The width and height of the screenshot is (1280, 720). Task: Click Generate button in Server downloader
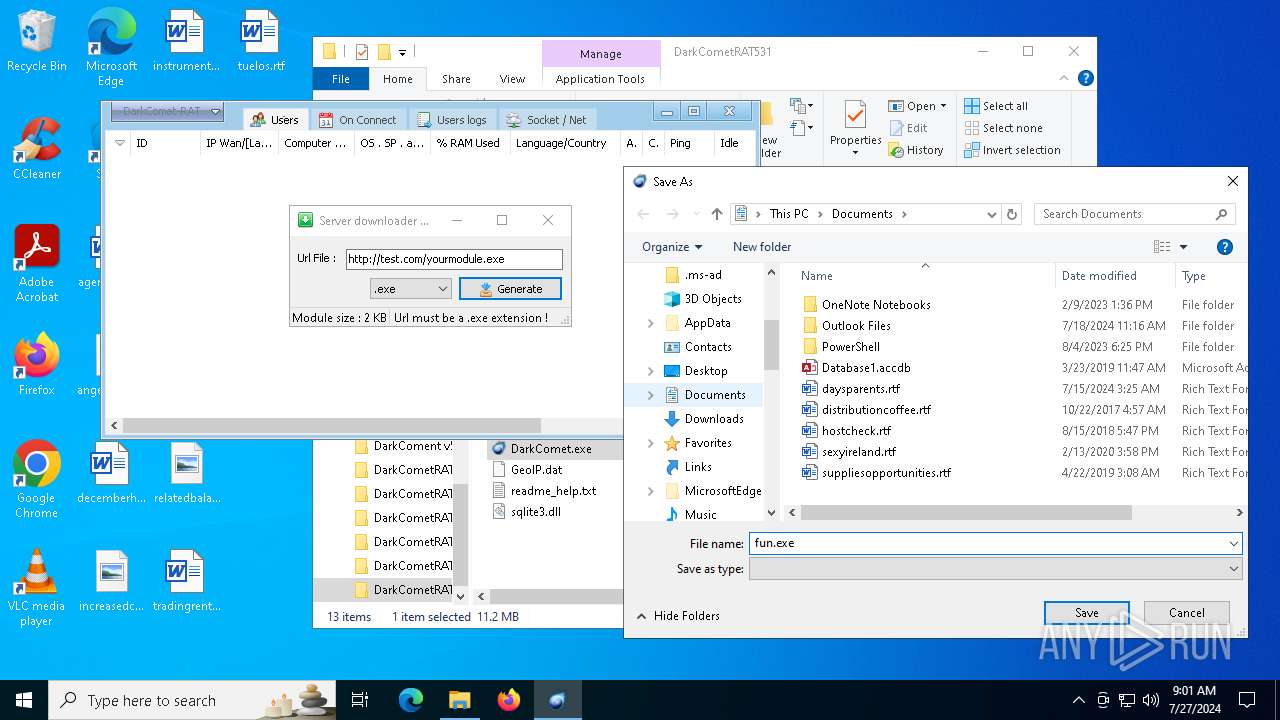[510, 289]
